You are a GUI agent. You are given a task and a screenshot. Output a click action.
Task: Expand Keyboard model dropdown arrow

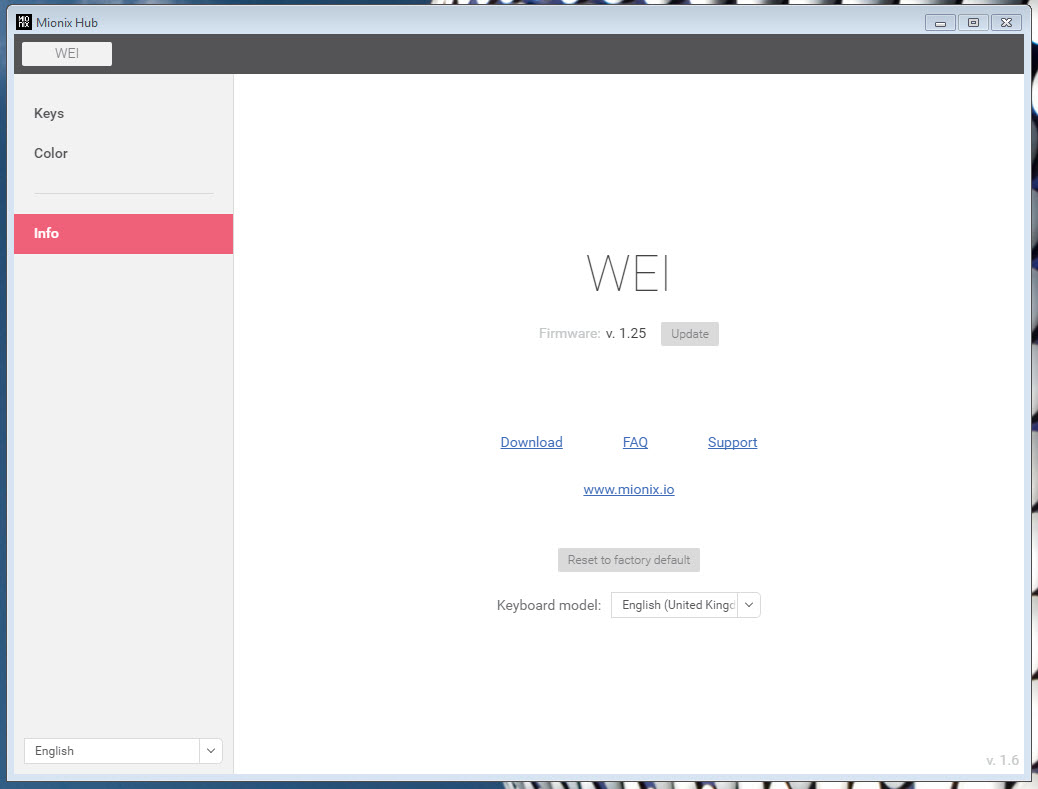[749, 605]
